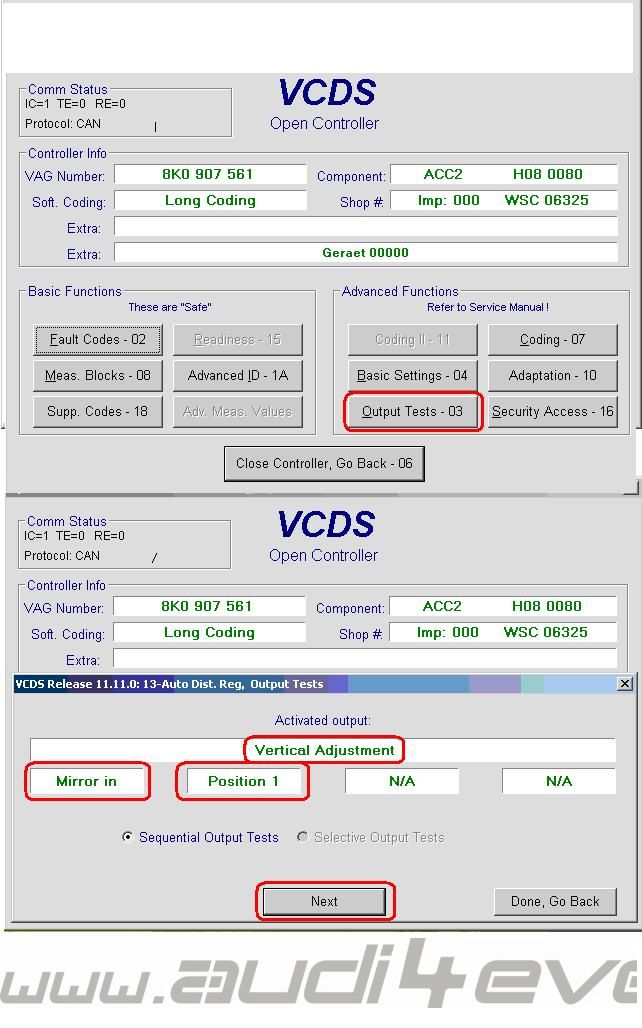This screenshot has height=1028, width=642.
Task: Click the upper window's "Open Controller" heading
Action: [x=325, y=123]
